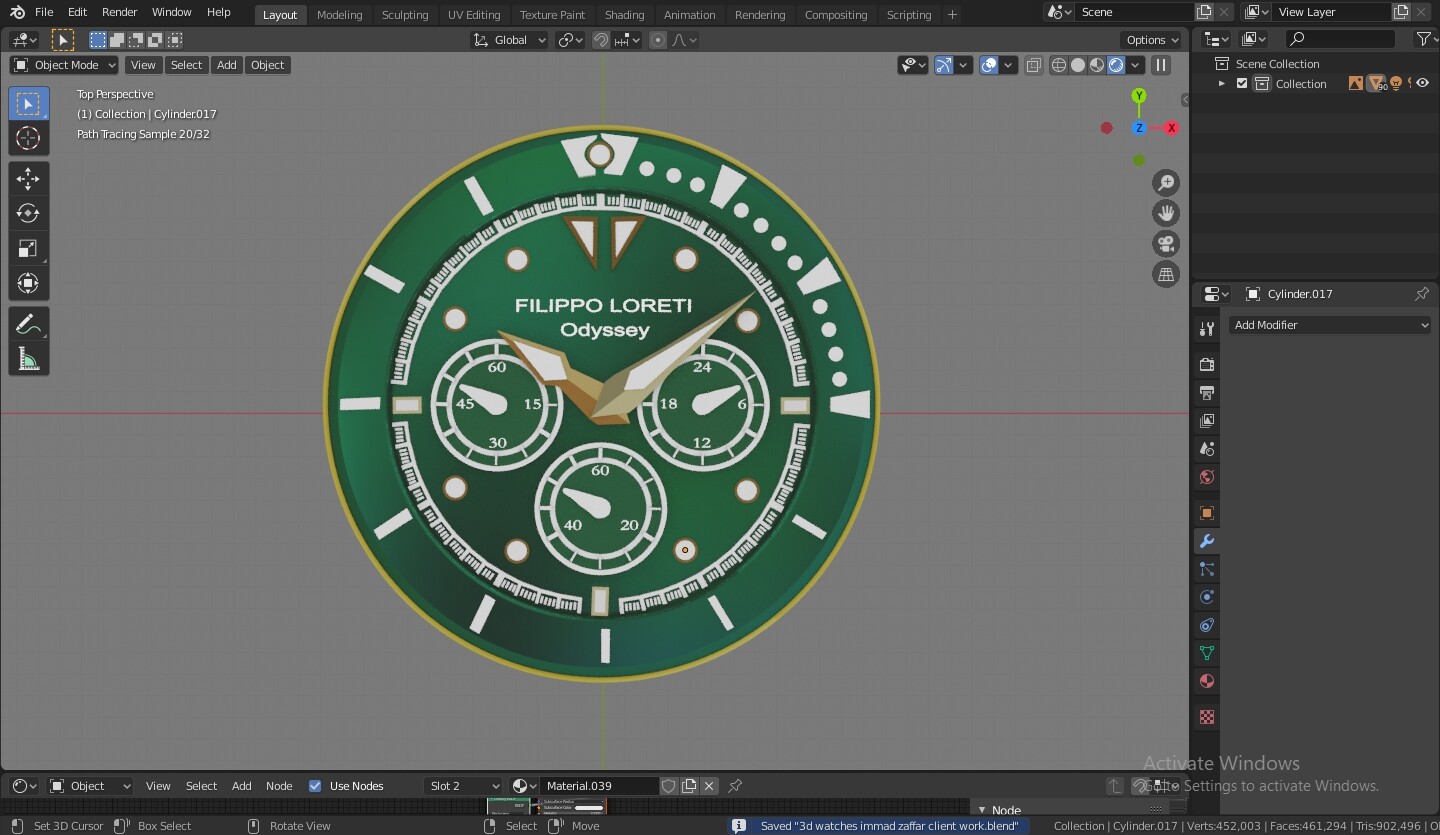Open the File menu

click(x=44, y=12)
